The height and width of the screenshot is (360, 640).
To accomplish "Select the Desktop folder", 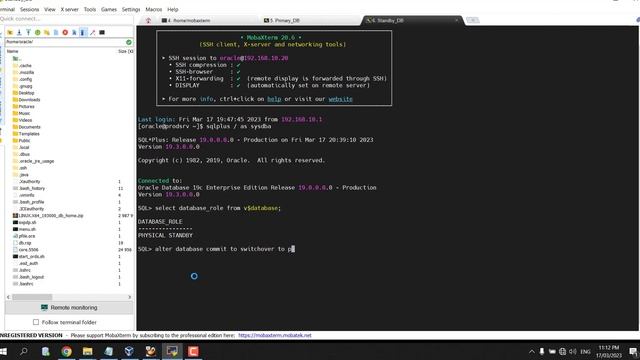I will point(27,93).
